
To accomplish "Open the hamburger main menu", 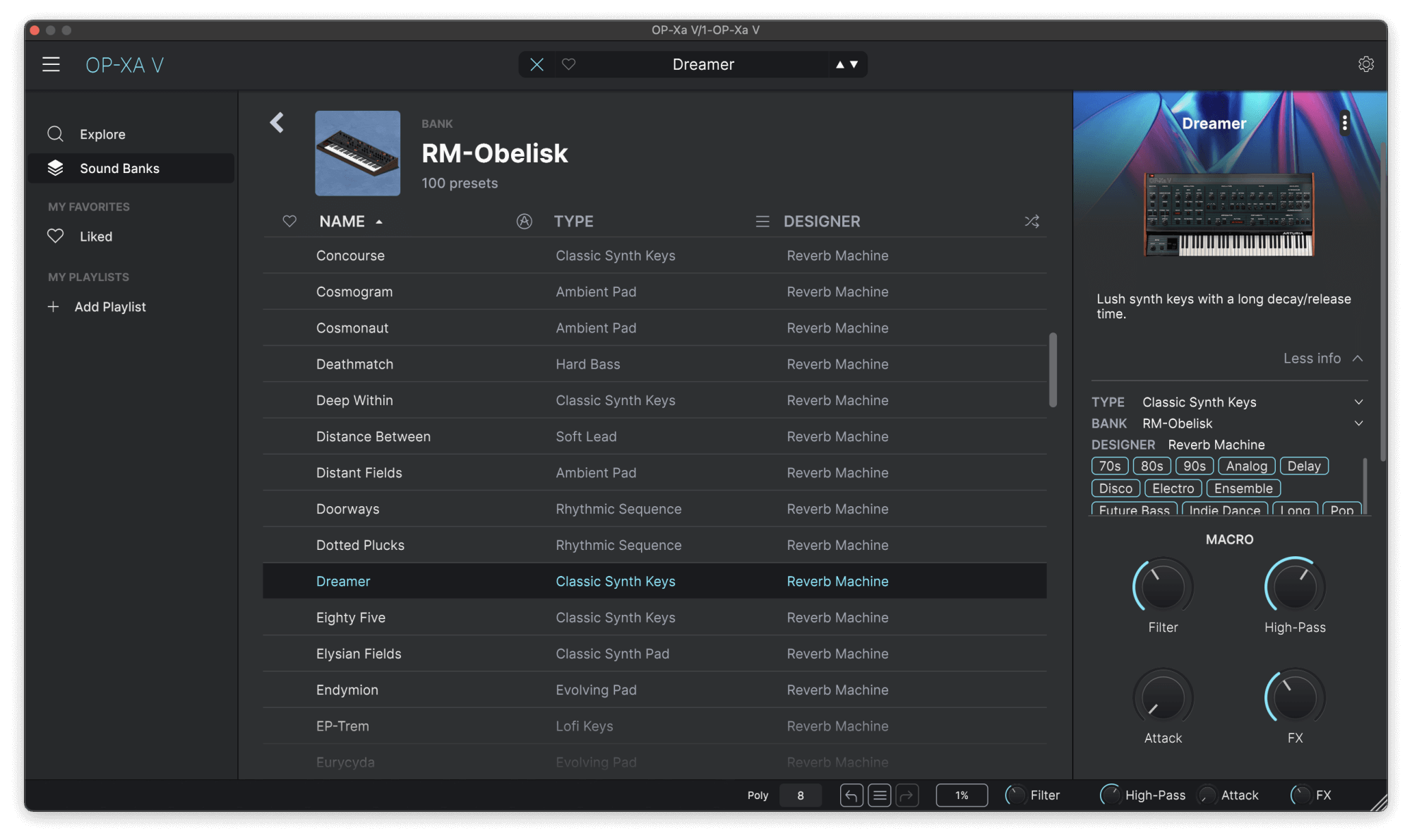I will (x=51, y=65).
